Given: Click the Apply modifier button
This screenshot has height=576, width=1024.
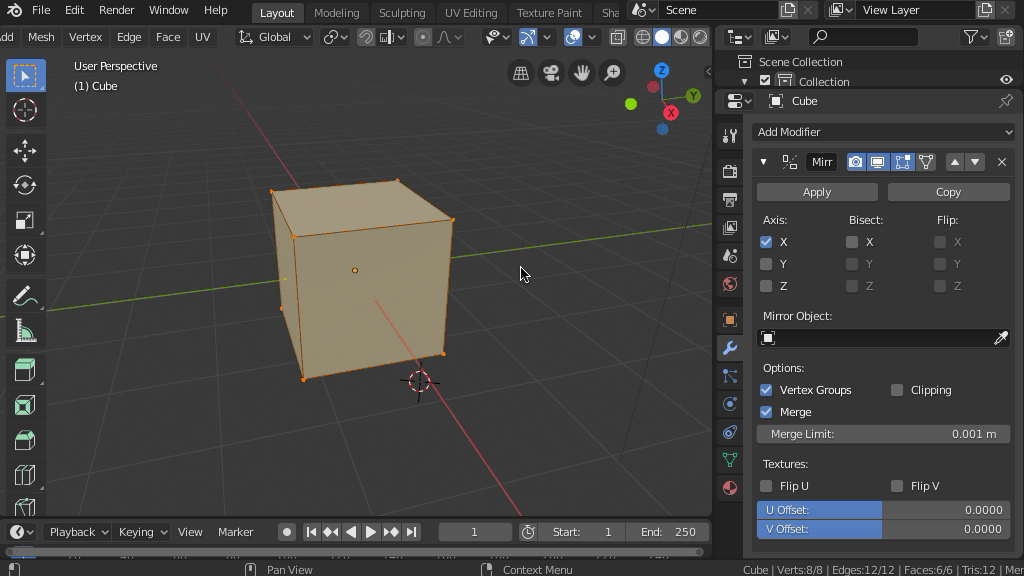Looking at the screenshot, I should coord(816,192).
